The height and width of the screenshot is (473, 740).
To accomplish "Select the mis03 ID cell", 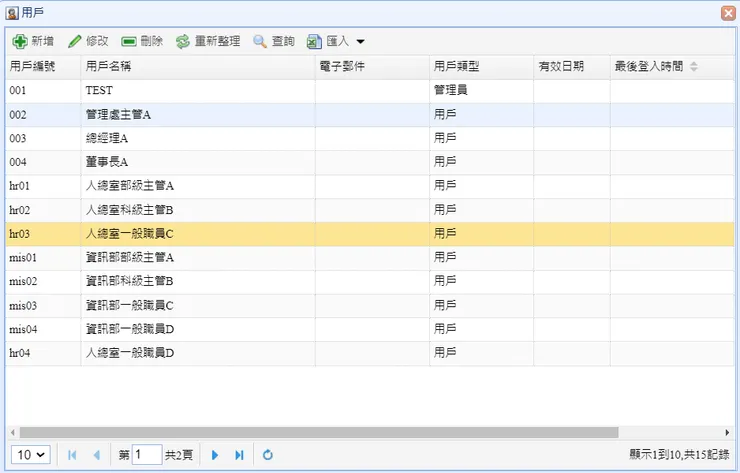I will click(x=43, y=306).
